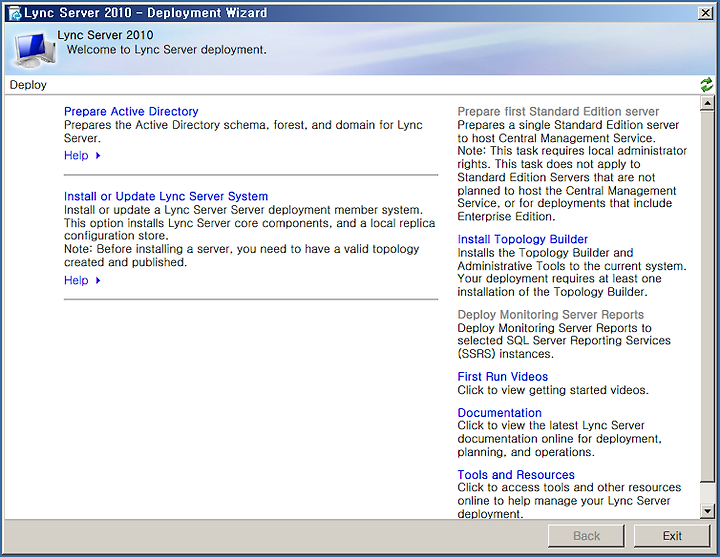Click the scrollbar up arrow

pos(707,103)
